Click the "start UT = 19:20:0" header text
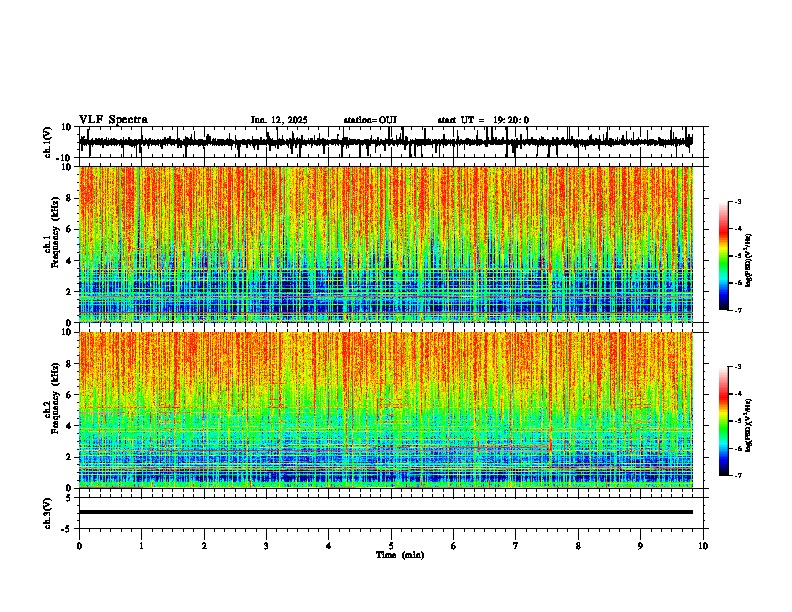The image size is (792, 612). pos(483,120)
